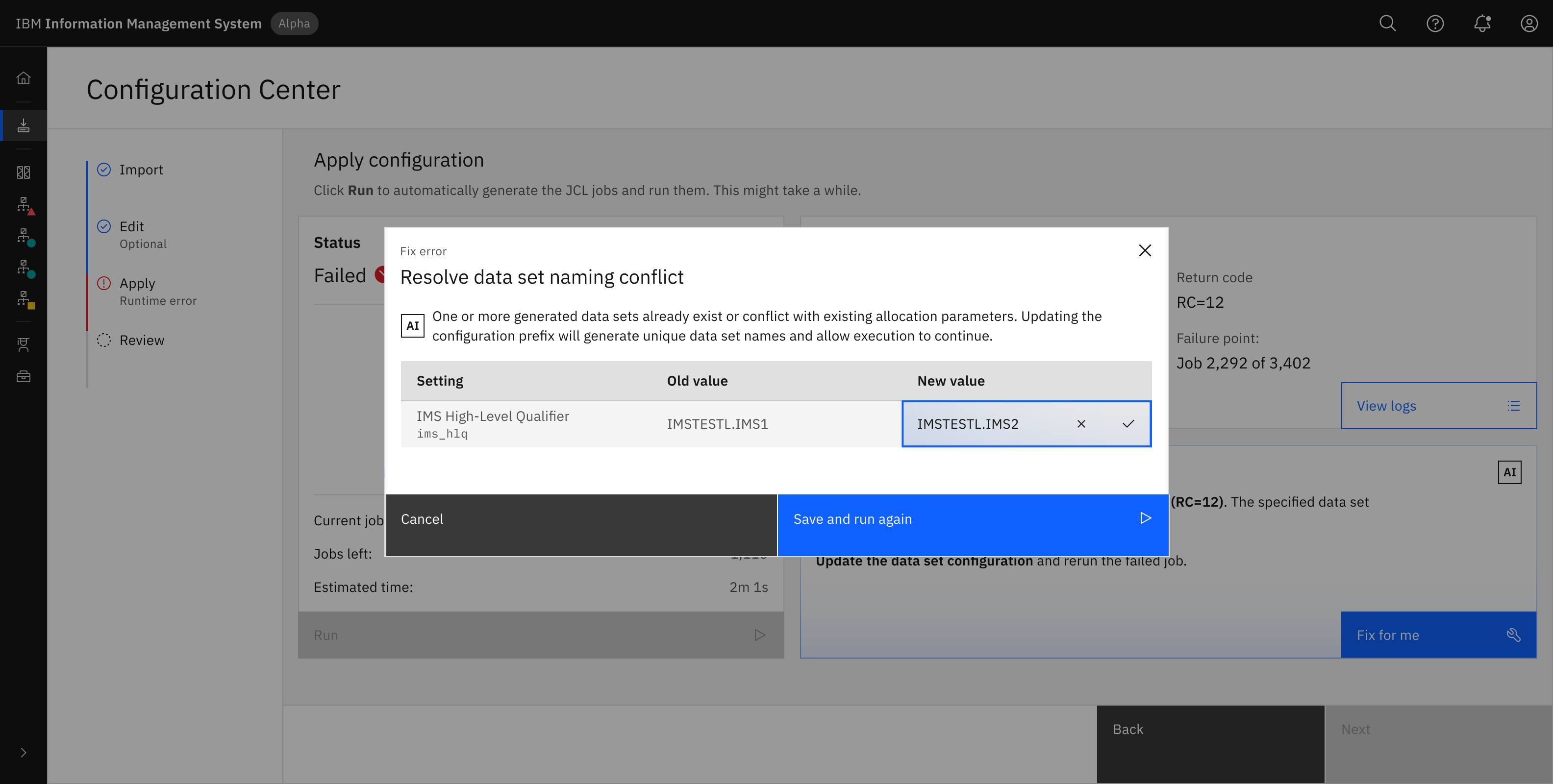
Task: Click the AI label in the dialog
Action: [412, 325]
